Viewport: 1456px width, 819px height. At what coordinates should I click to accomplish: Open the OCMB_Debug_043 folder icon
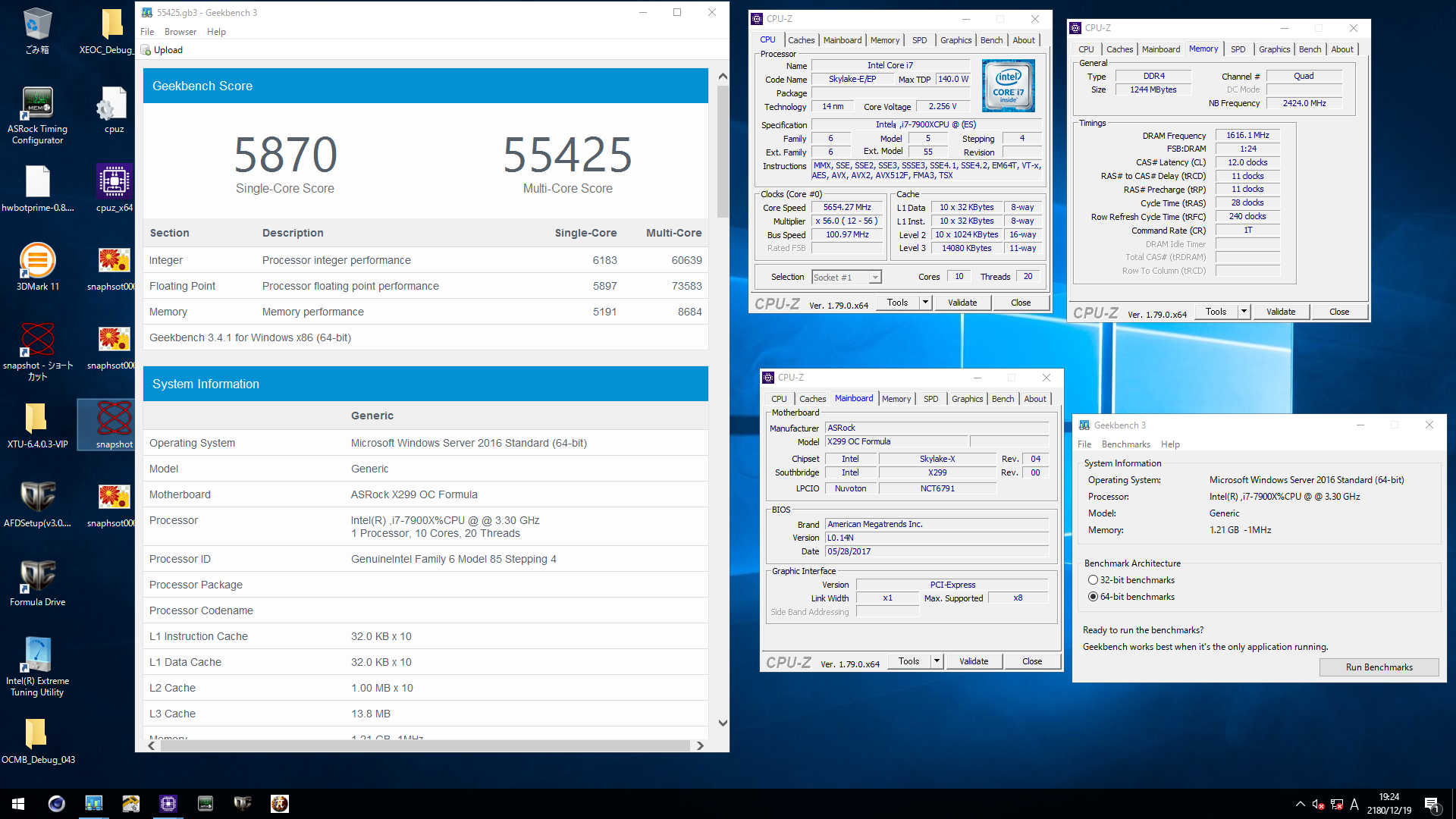37,741
